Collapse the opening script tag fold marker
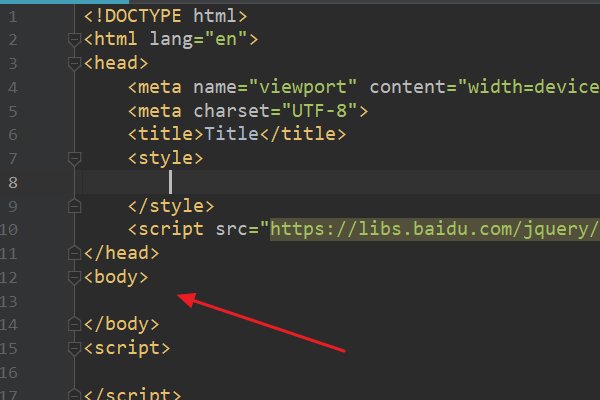Image resolution: width=600 pixels, height=400 pixels. (73, 349)
